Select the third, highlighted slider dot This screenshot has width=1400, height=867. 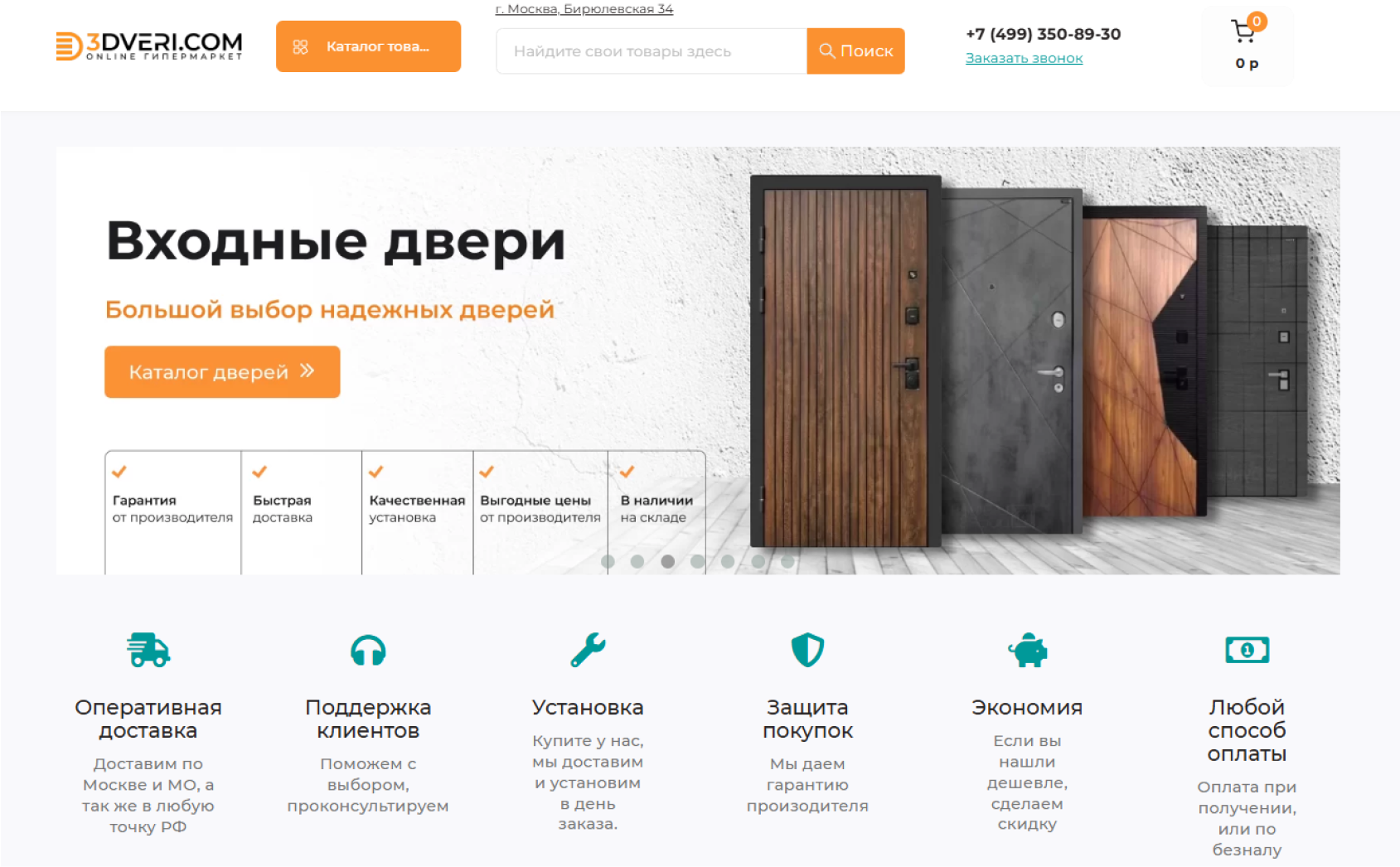click(x=667, y=561)
